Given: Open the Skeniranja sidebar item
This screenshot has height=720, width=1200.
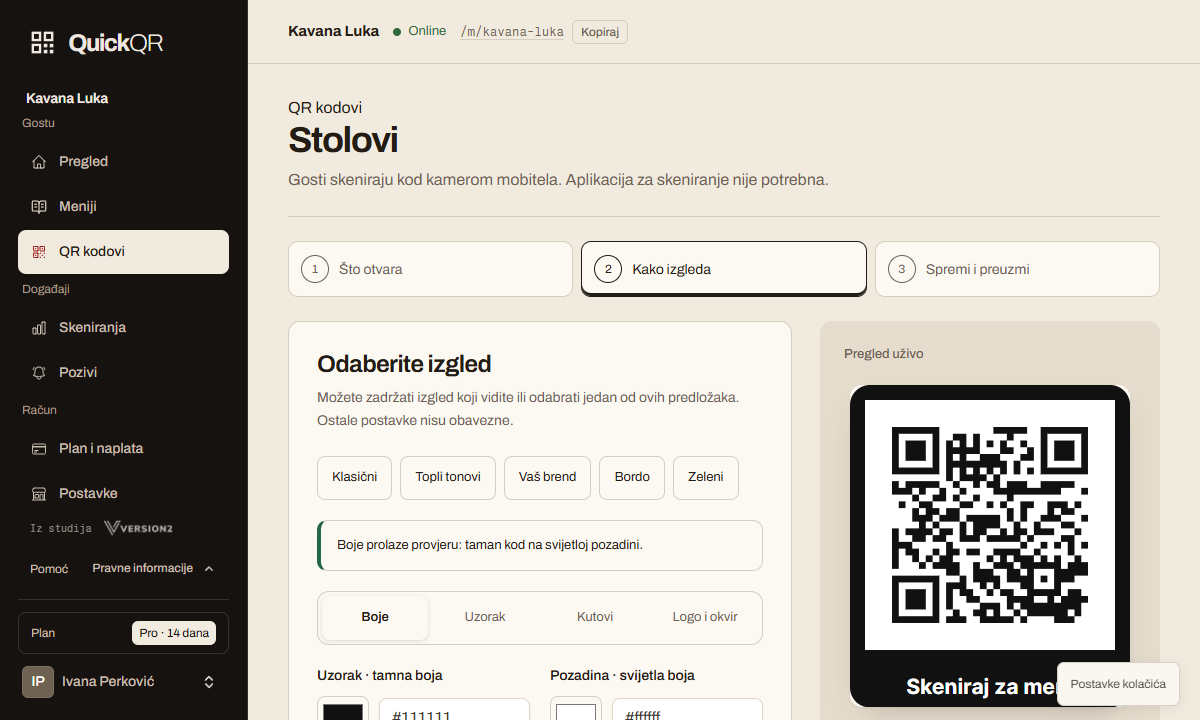Looking at the screenshot, I should pyautogui.click(x=123, y=328).
